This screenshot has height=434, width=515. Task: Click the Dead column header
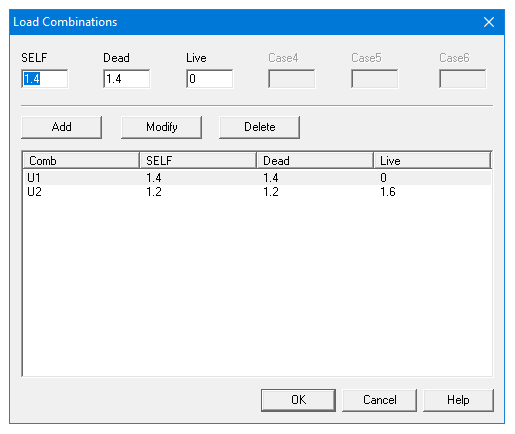click(x=315, y=161)
